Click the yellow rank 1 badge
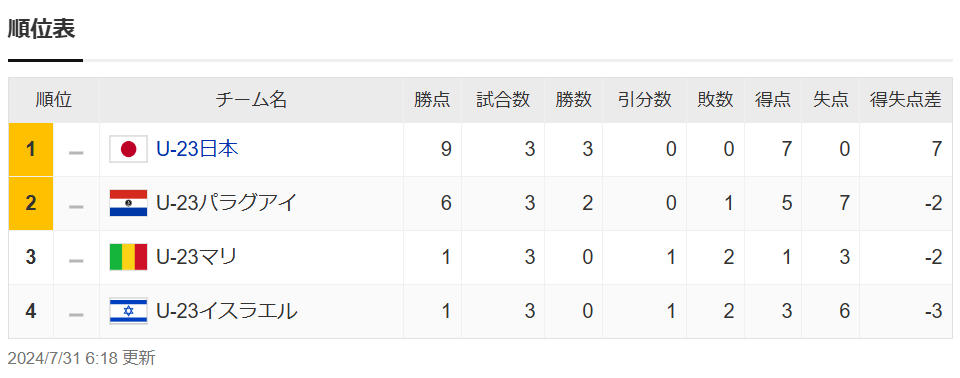Screen dimensions: 960x378 31,149
